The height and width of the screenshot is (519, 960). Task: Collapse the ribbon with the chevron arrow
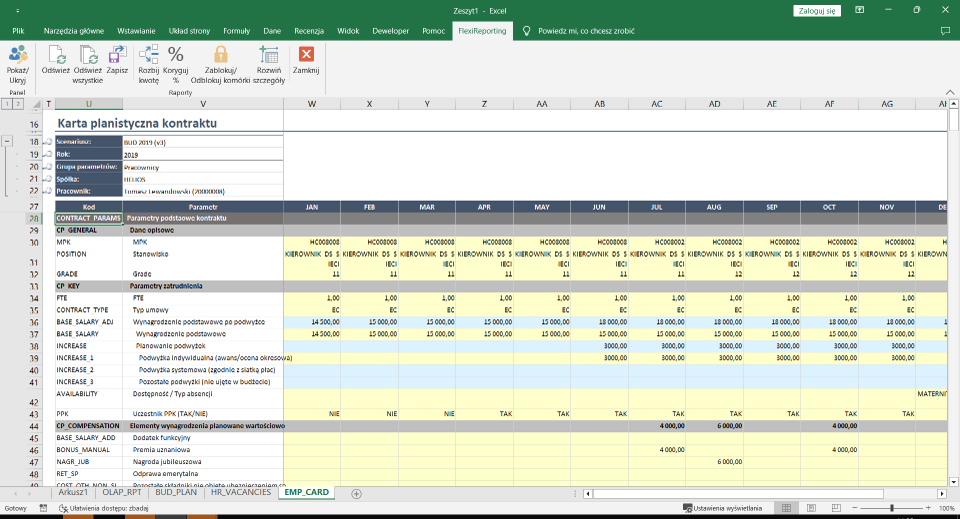(x=950, y=92)
